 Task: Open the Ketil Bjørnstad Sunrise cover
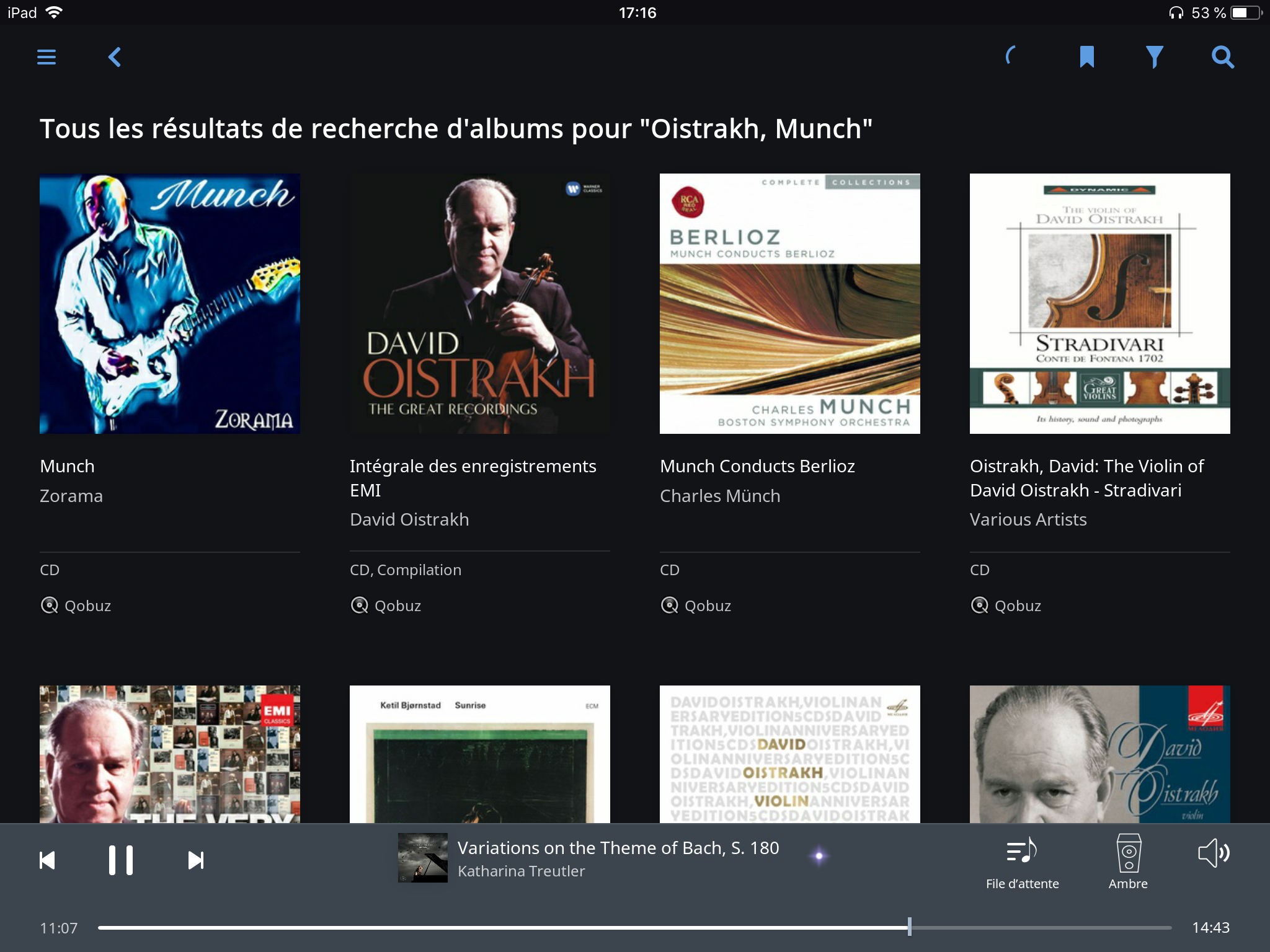480,754
